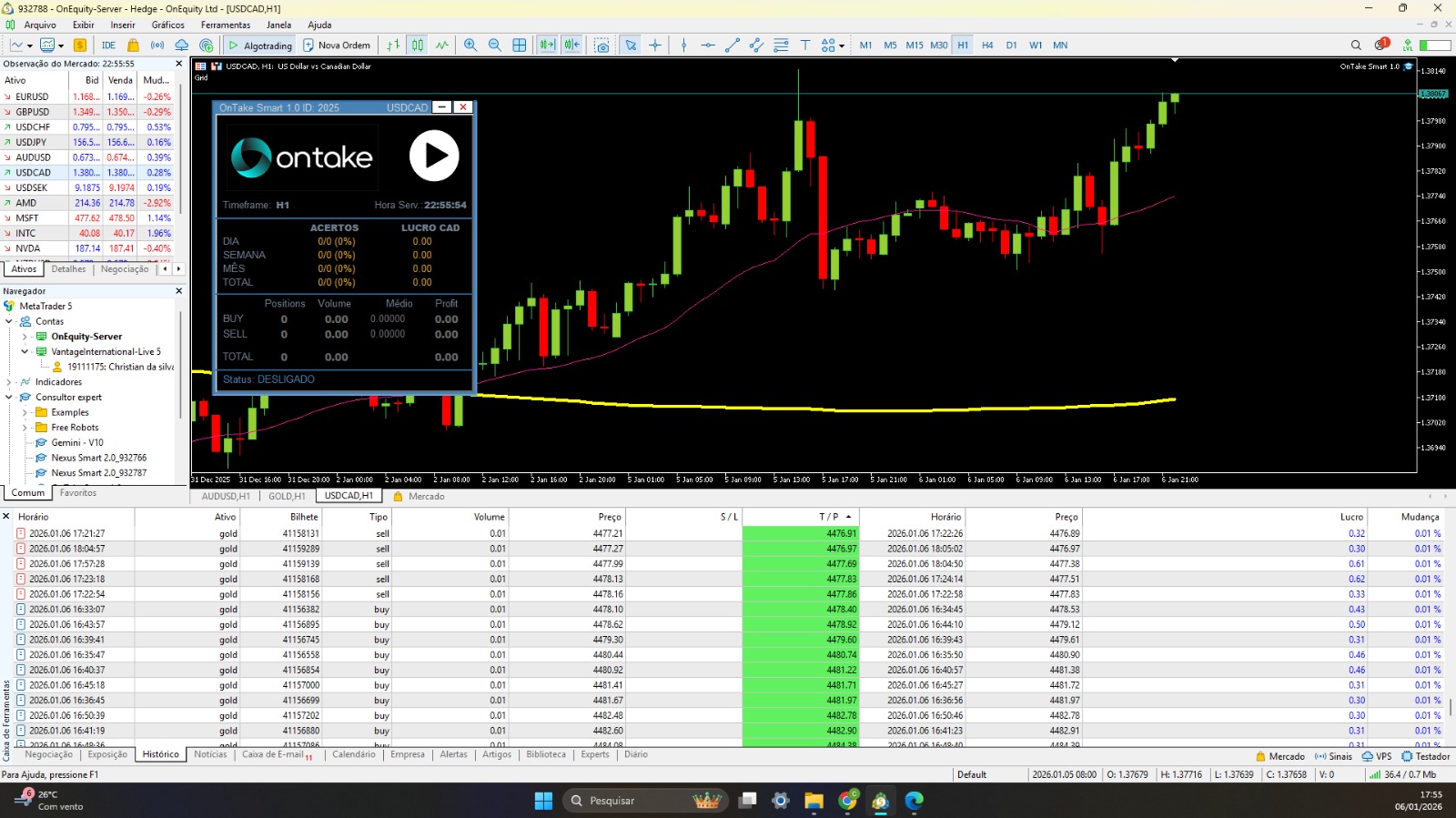Select the equidistant channel tool
Image resolution: width=1456 pixels, height=818 pixels.
tap(757, 45)
